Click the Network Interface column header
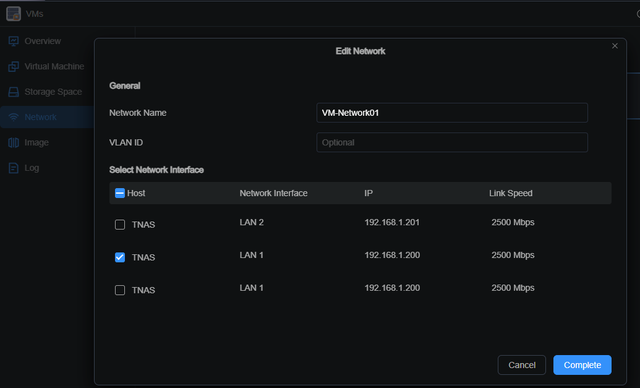This screenshot has height=388, width=640. click(x=273, y=193)
